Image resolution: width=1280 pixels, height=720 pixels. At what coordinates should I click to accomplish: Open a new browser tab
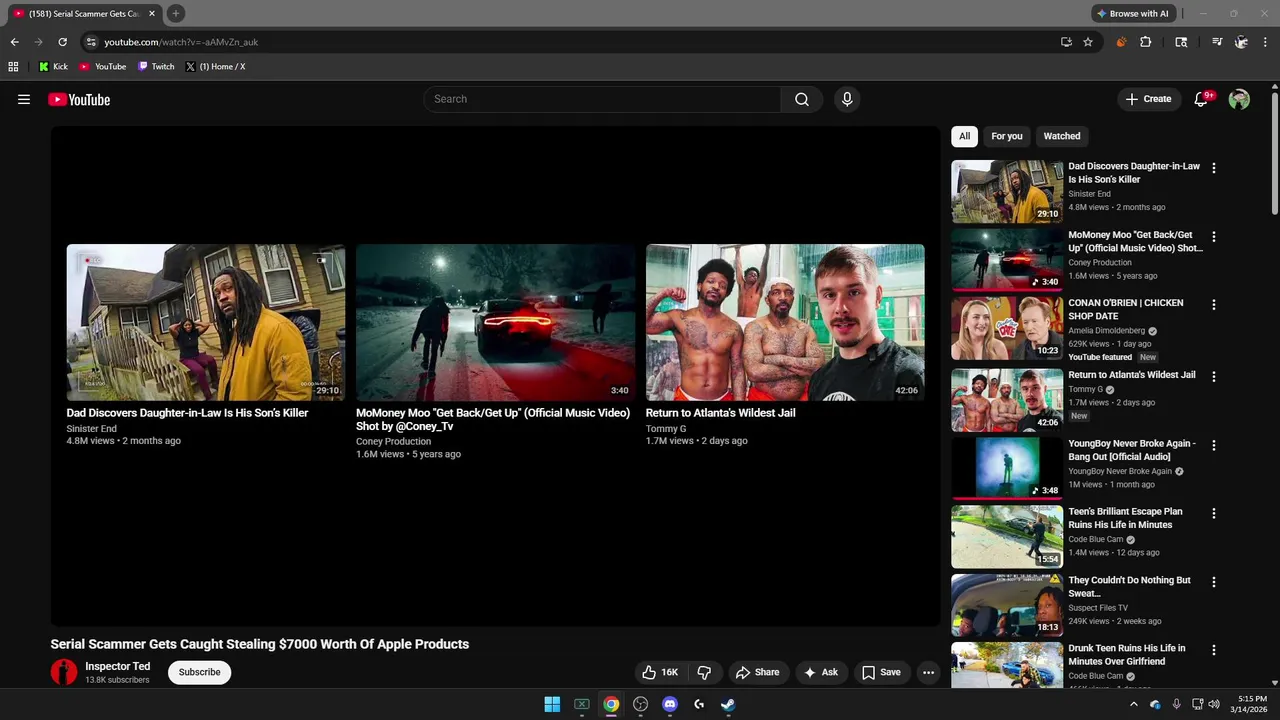tap(175, 13)
